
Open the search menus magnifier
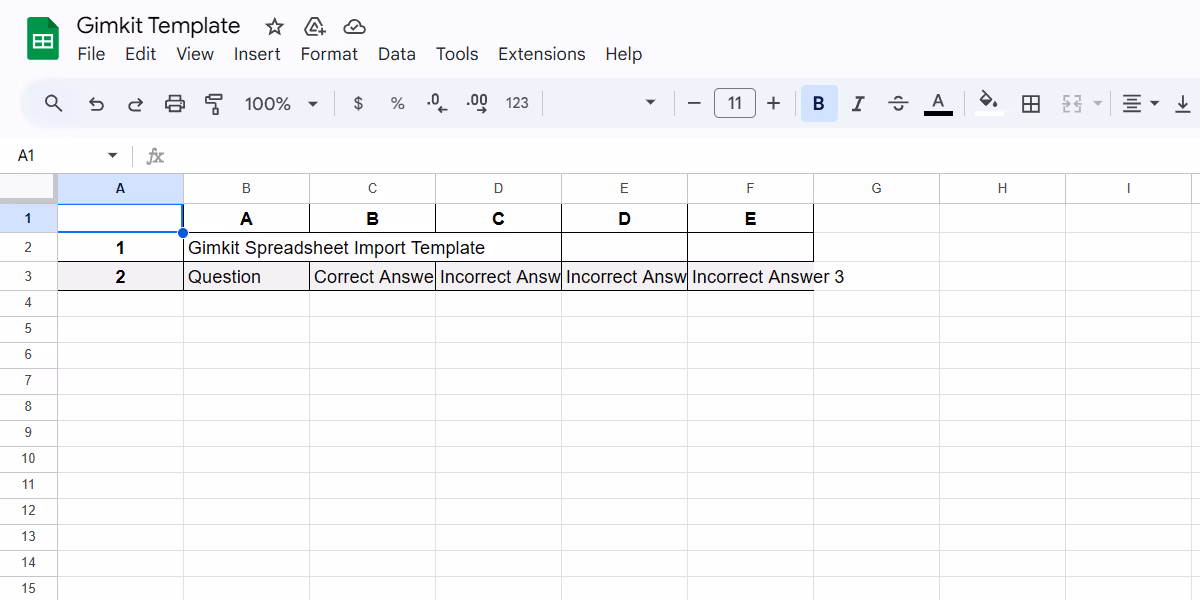[x=54, y=103]
